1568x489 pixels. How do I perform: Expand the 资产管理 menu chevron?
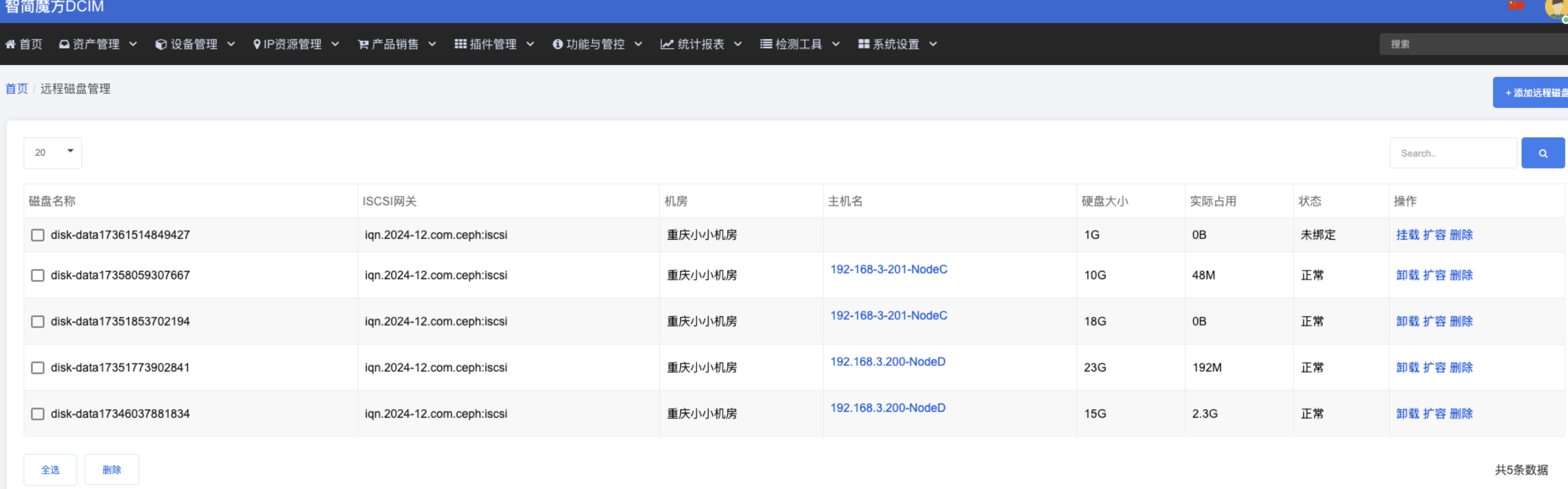coord(133,44)
